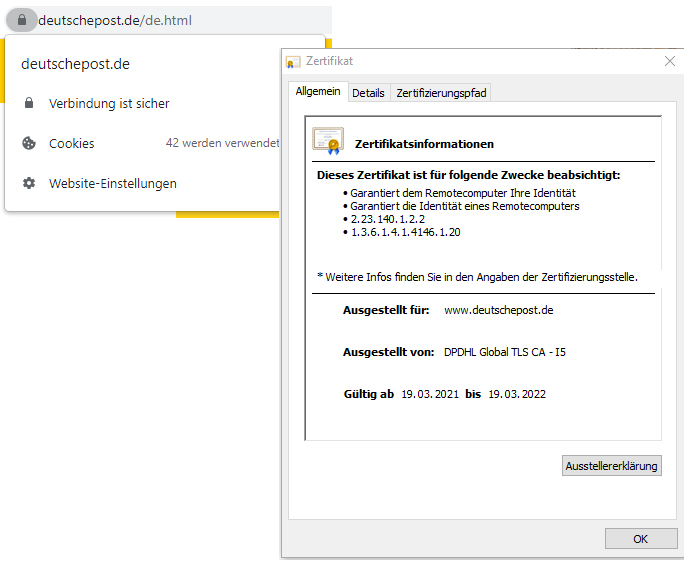This screenshot has height=563, width=690.
Task: Click the 'Ausgestellt von:' label
Action: (x=389, y=352)
